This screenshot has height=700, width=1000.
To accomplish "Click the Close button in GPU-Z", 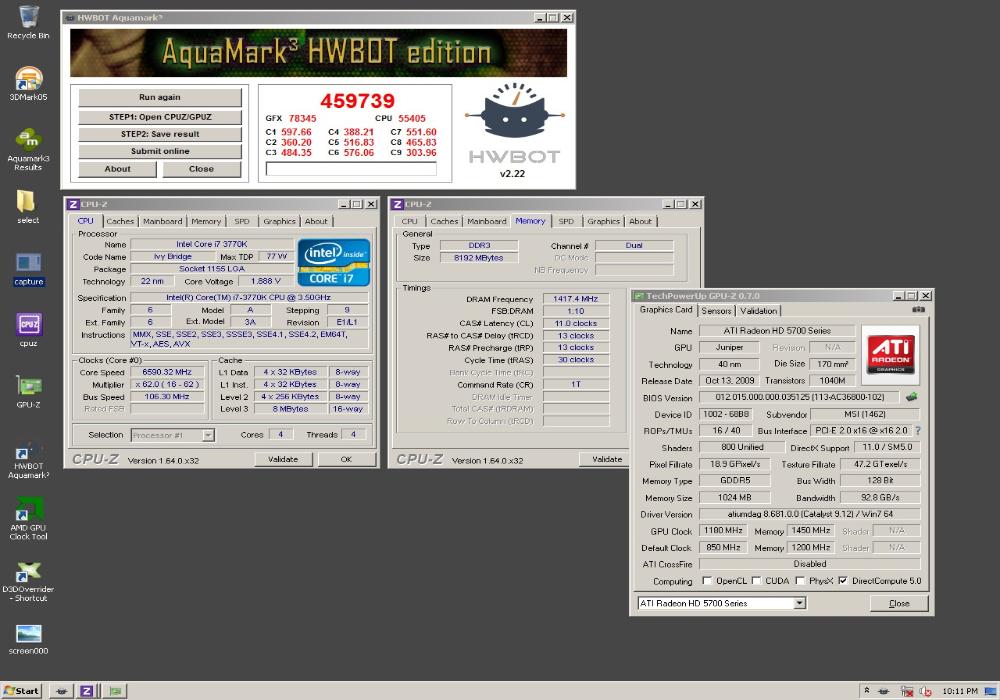I will click(x=899, y=603).
